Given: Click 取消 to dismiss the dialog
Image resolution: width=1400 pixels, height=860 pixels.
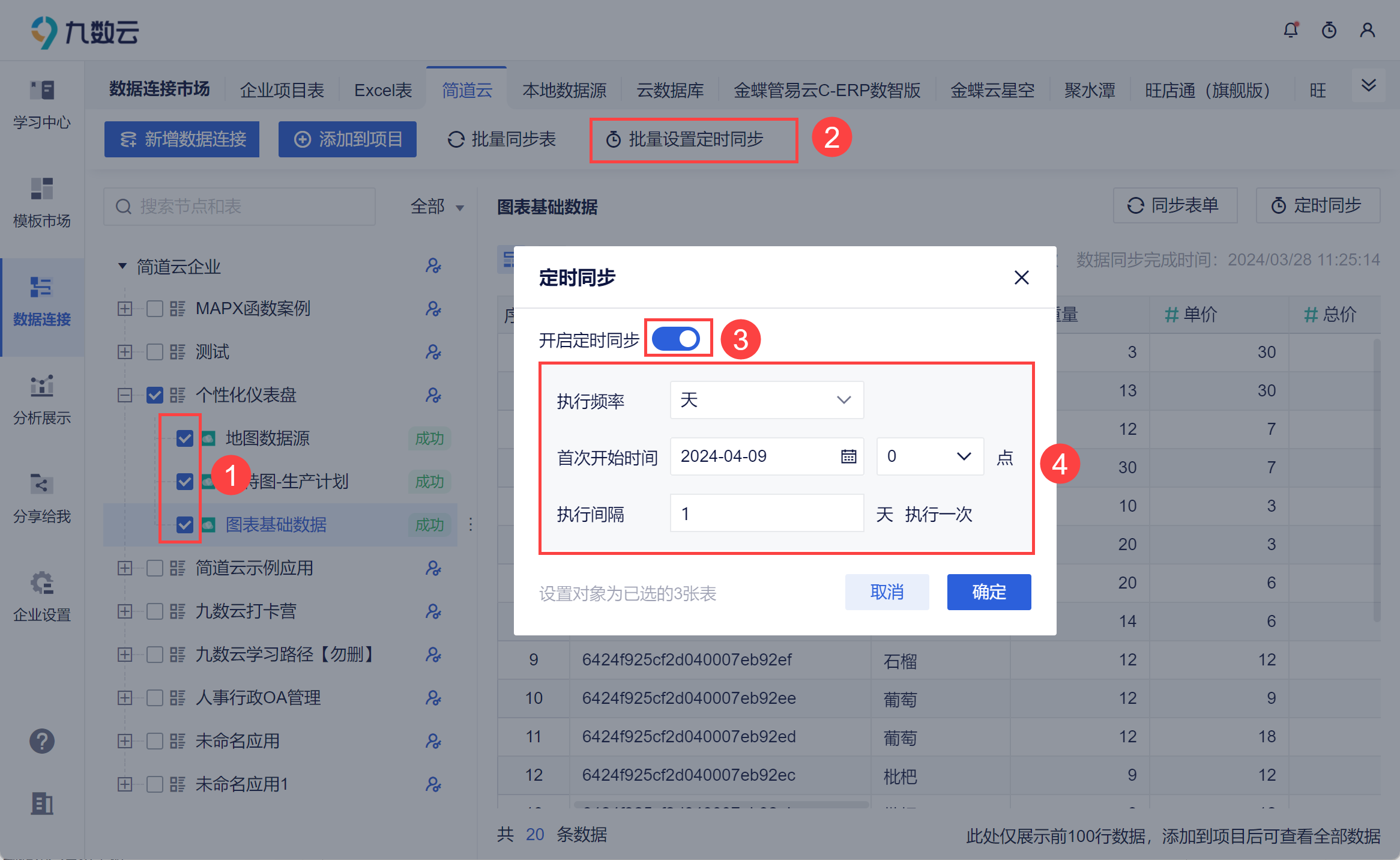Looking at the screenshot, I should [886, 592].
